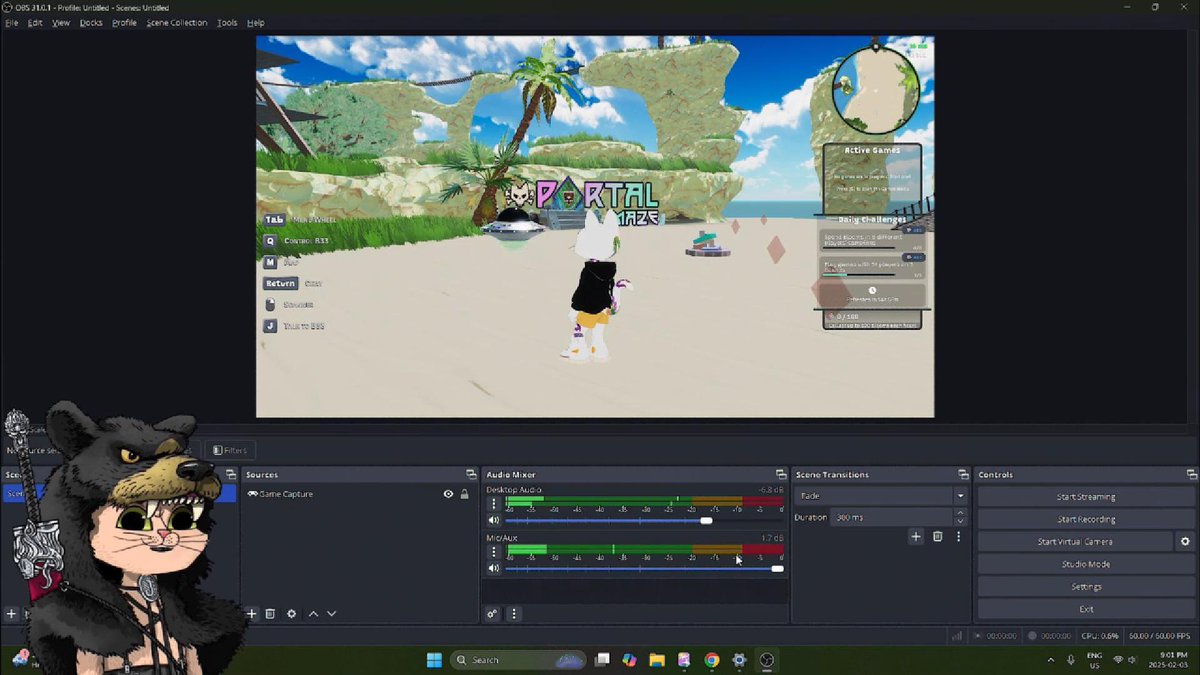Open Task View in taskbar
The height and width of the screenshot is (675, 1200).
(x=602, y=660)
